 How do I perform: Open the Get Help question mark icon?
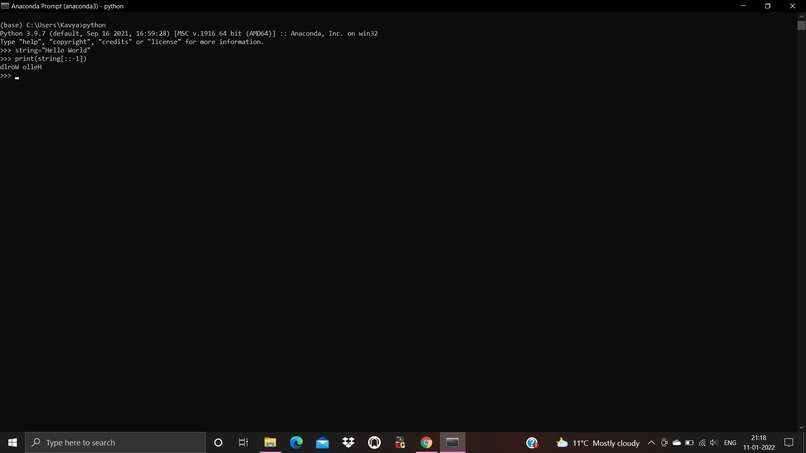coord(532,442)
